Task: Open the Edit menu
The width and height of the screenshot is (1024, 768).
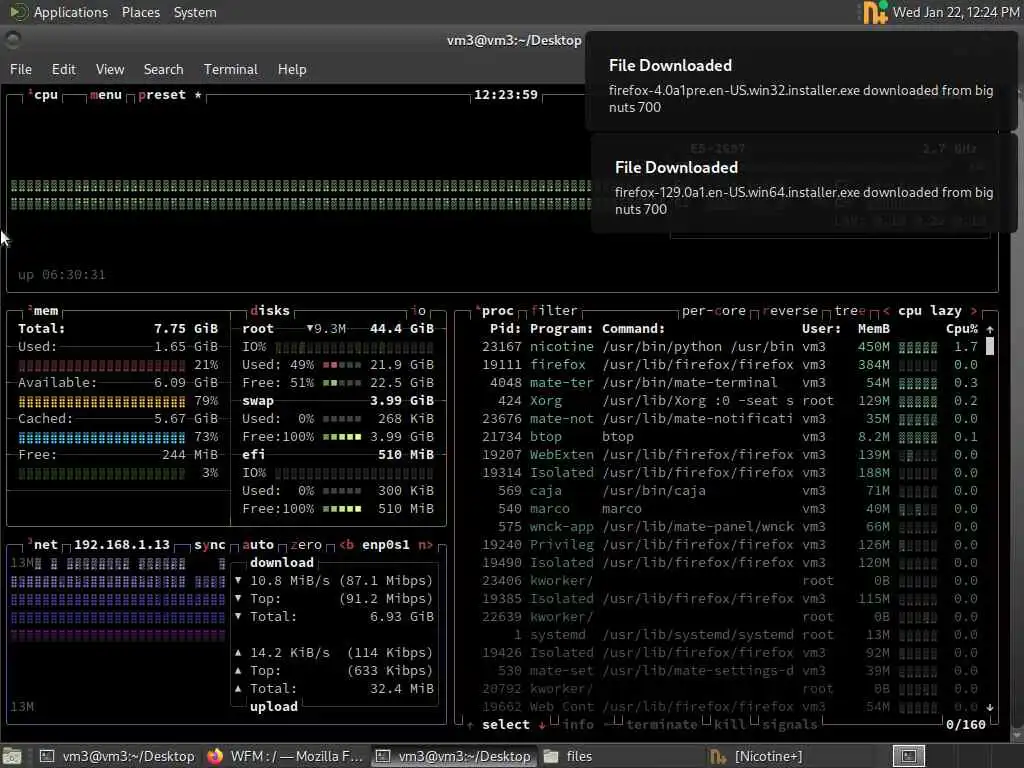Action: click(x=63, y=69)
